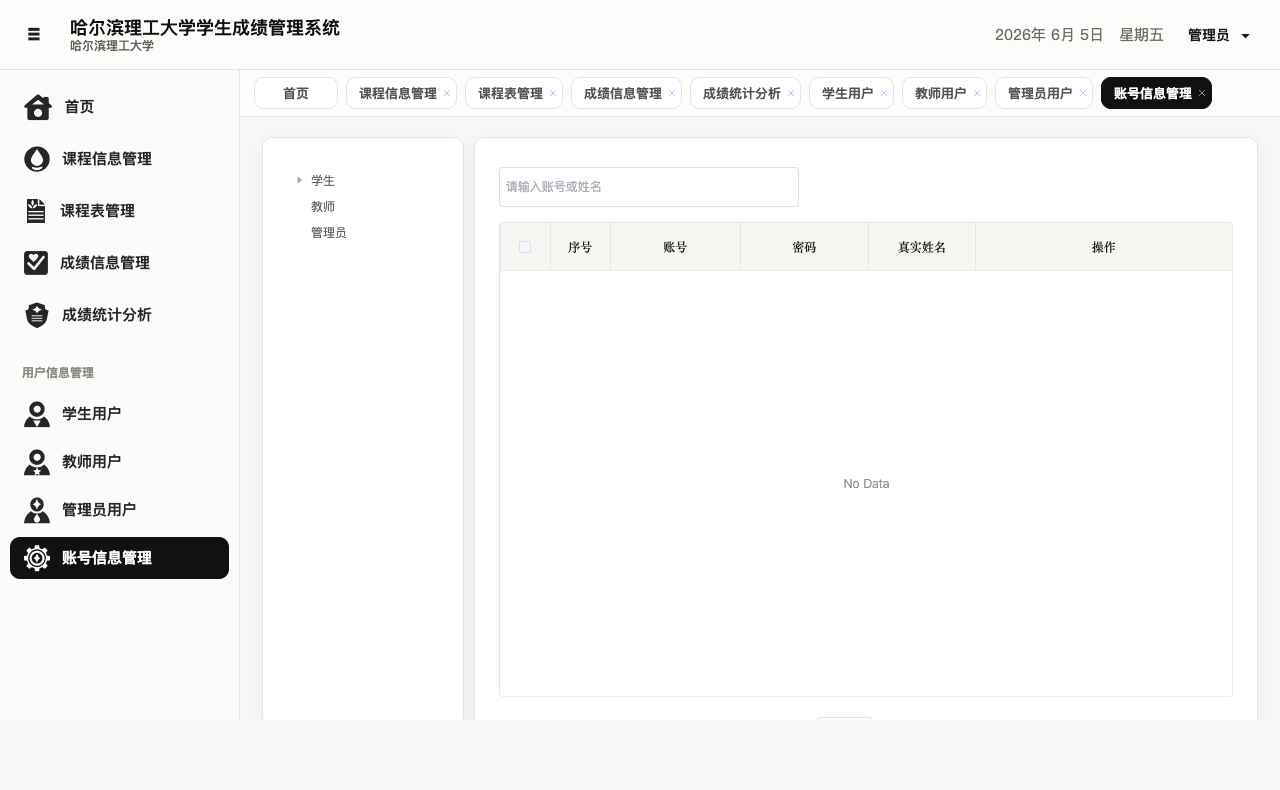Close the 教师用户 tab
1280x790 pixels.
[977, 93]
